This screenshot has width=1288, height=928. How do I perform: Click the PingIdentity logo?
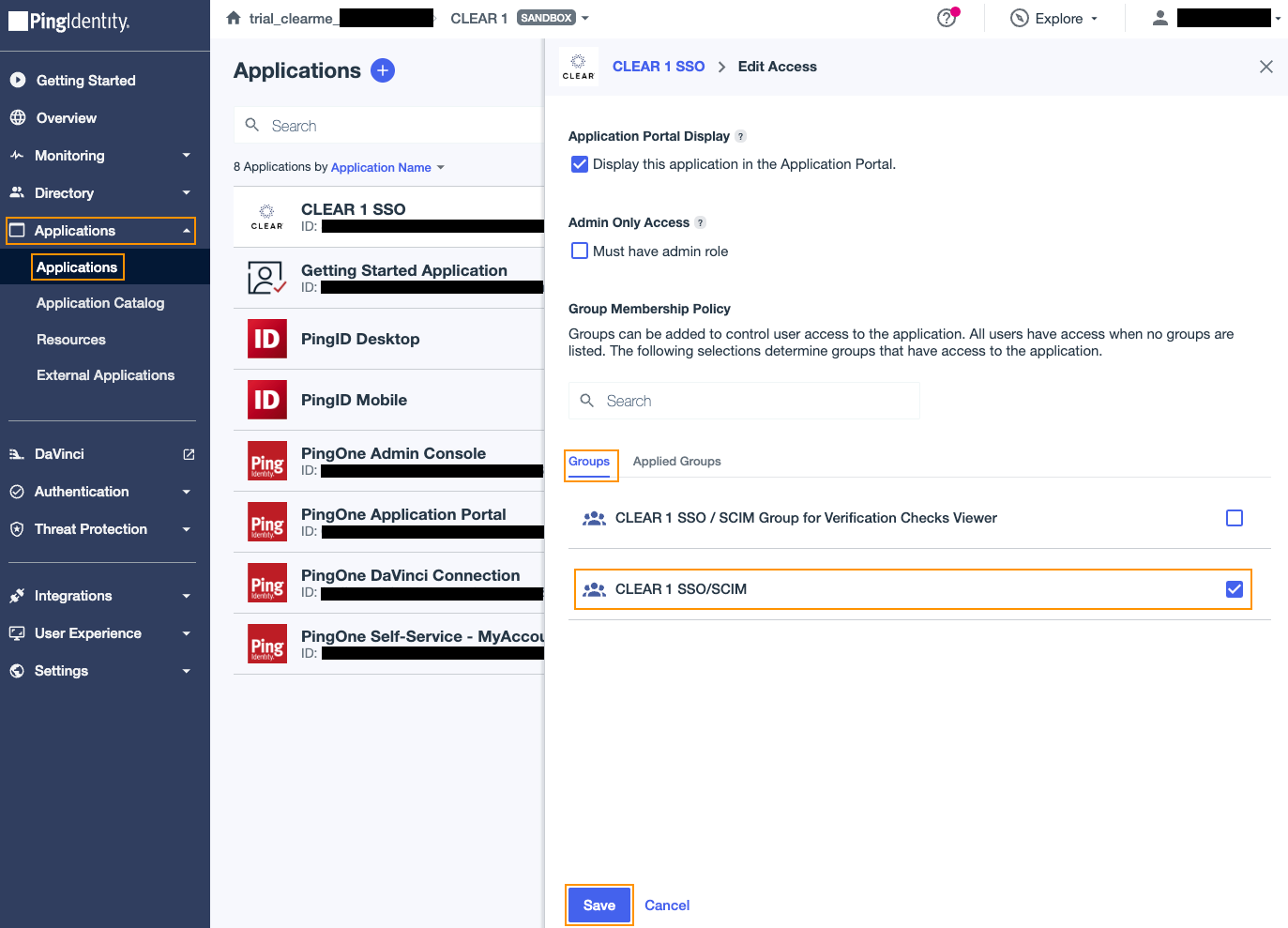pos(69,21)
